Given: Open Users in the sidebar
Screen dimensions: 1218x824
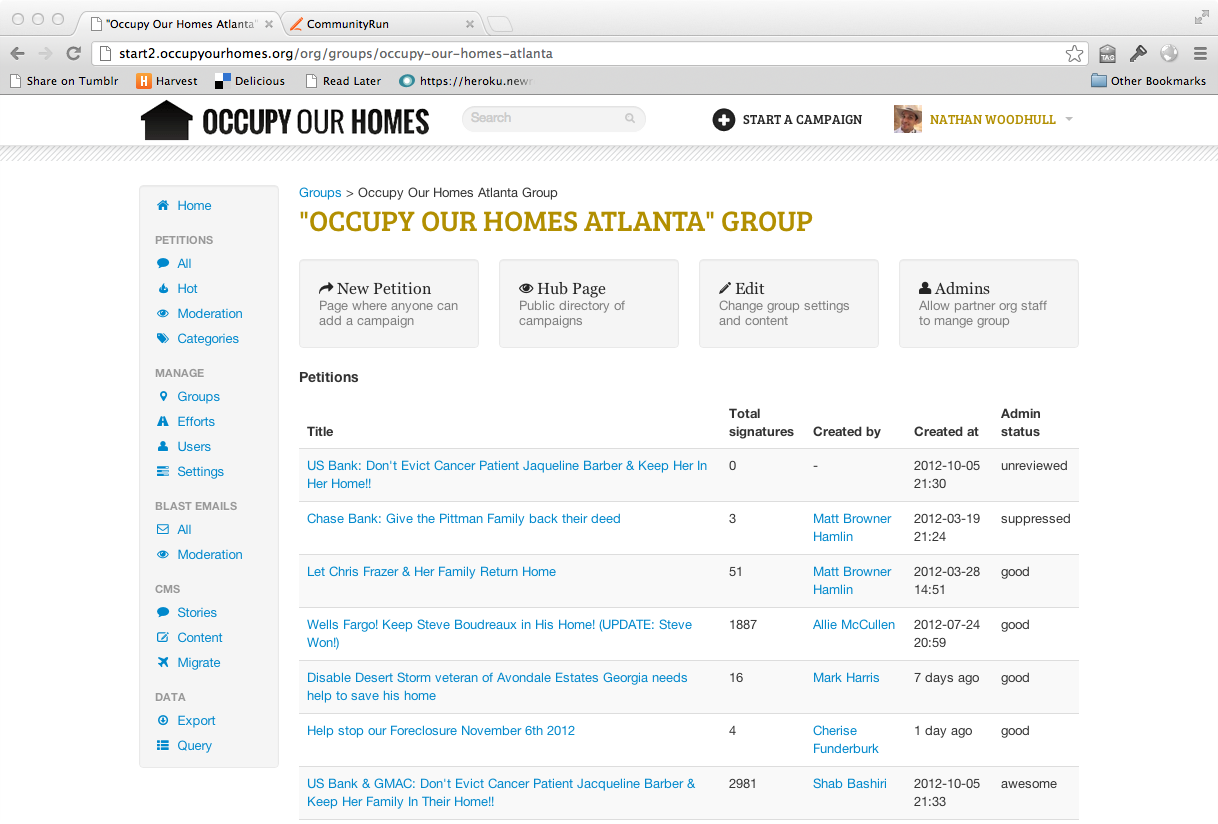Looking at the screenshot, I should click(x=194, y=447).
